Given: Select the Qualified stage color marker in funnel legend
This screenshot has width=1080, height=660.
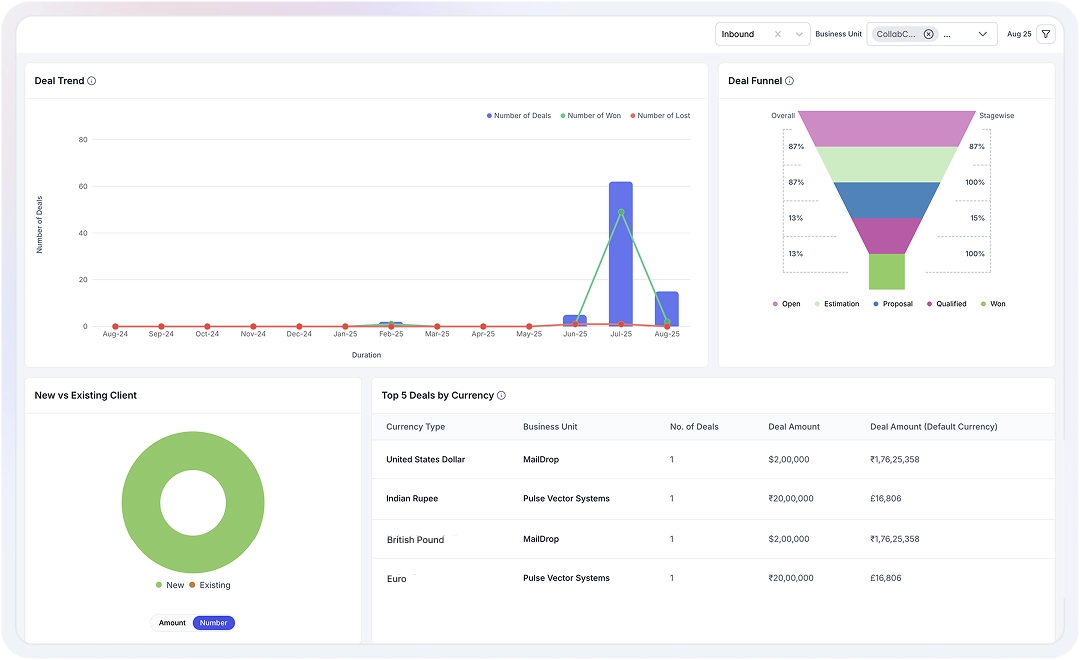Looking at the screenshot, I should [x=931, y=303].
